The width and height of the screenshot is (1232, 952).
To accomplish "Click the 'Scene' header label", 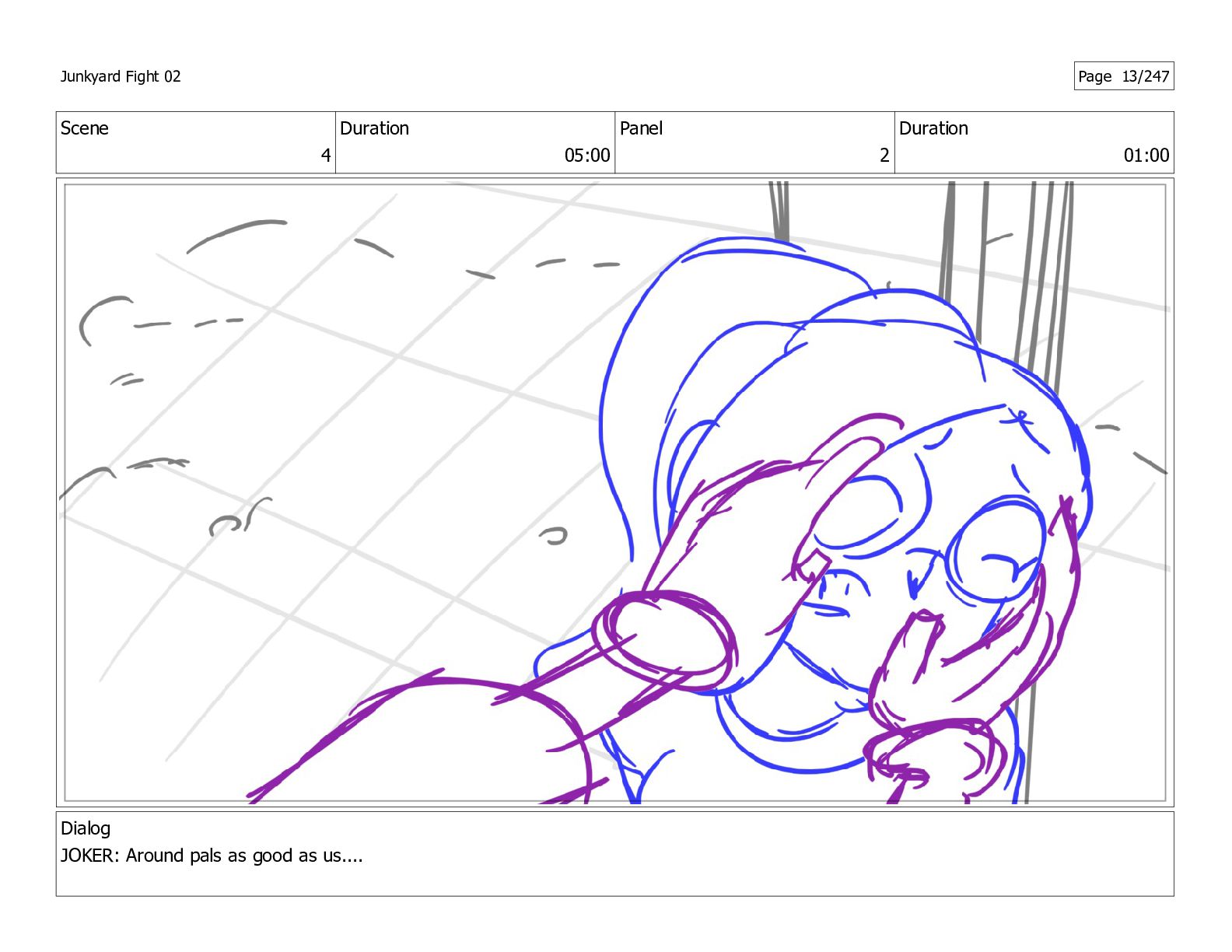I will tap(85, 128).
